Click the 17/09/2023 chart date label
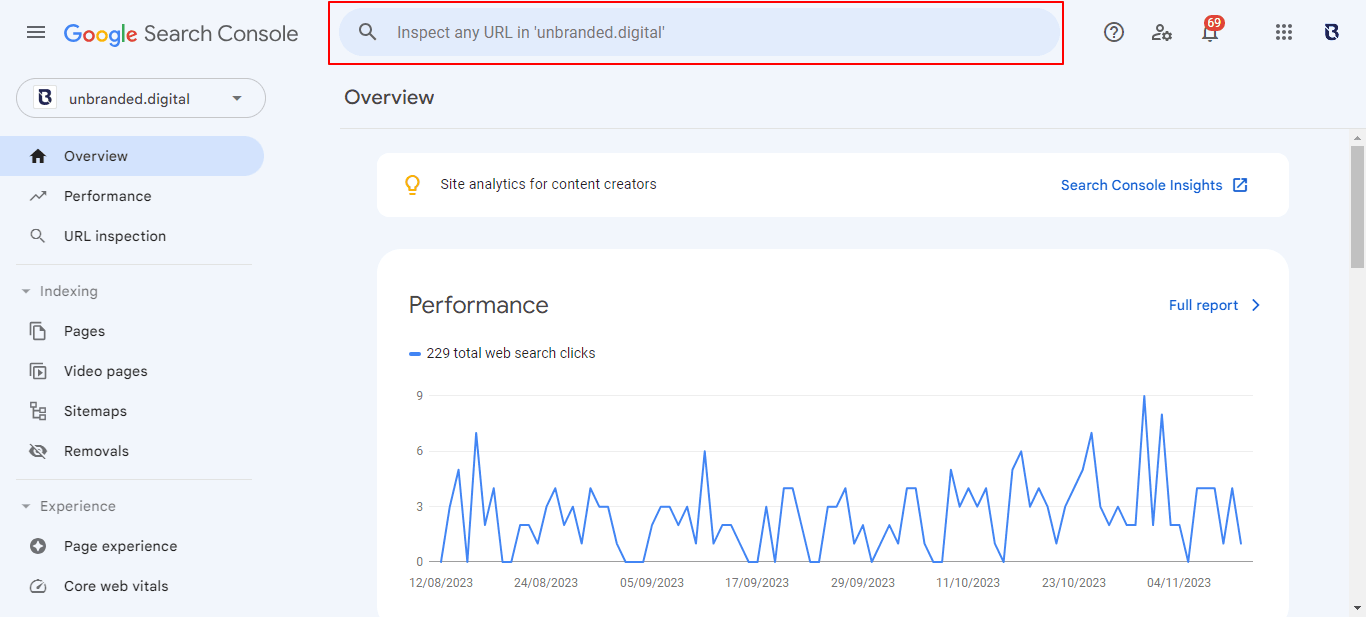Screen dimensions: 1366x617 (x=757, y=582)
